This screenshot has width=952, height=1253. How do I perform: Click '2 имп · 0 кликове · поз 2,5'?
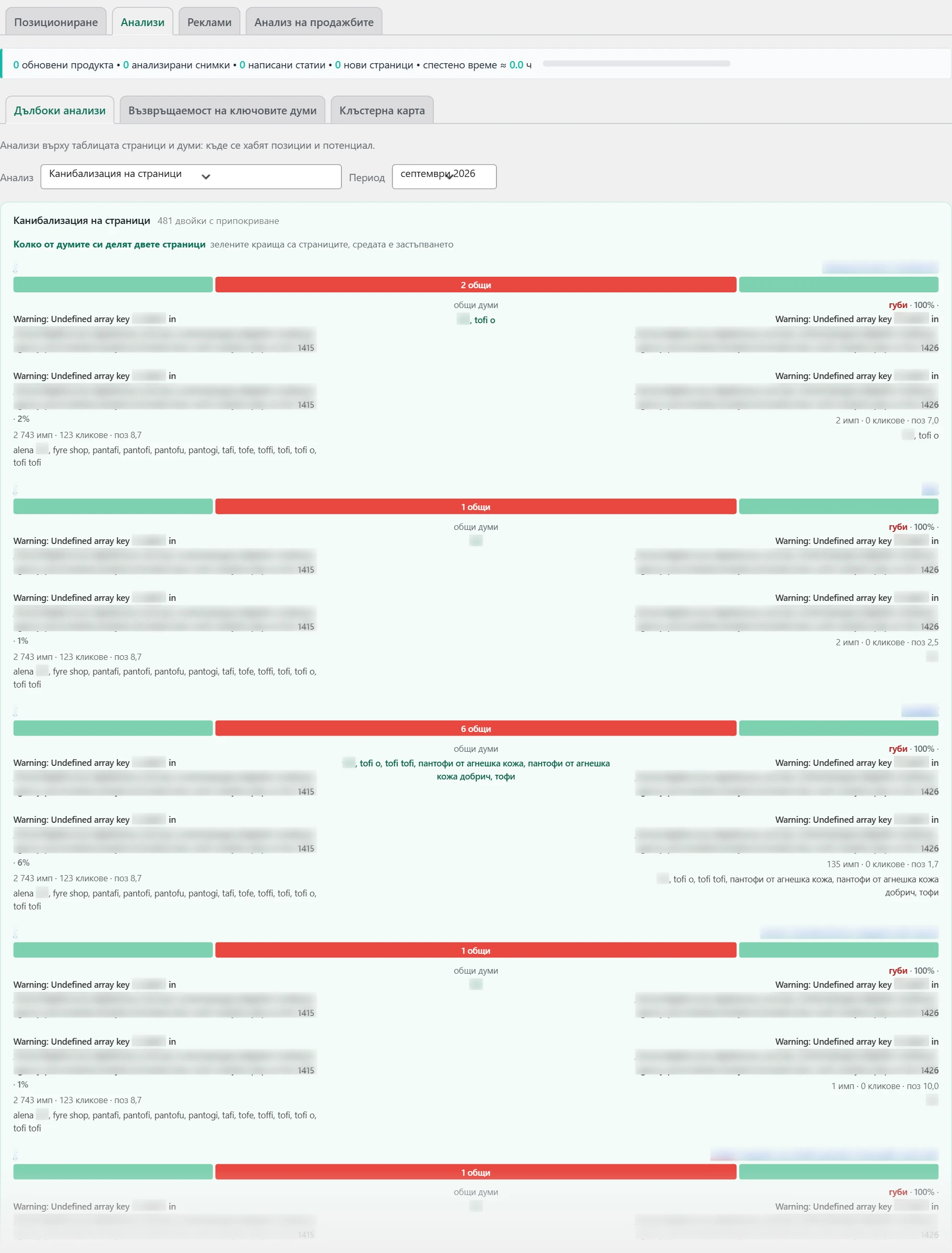[x=887, y=642]
